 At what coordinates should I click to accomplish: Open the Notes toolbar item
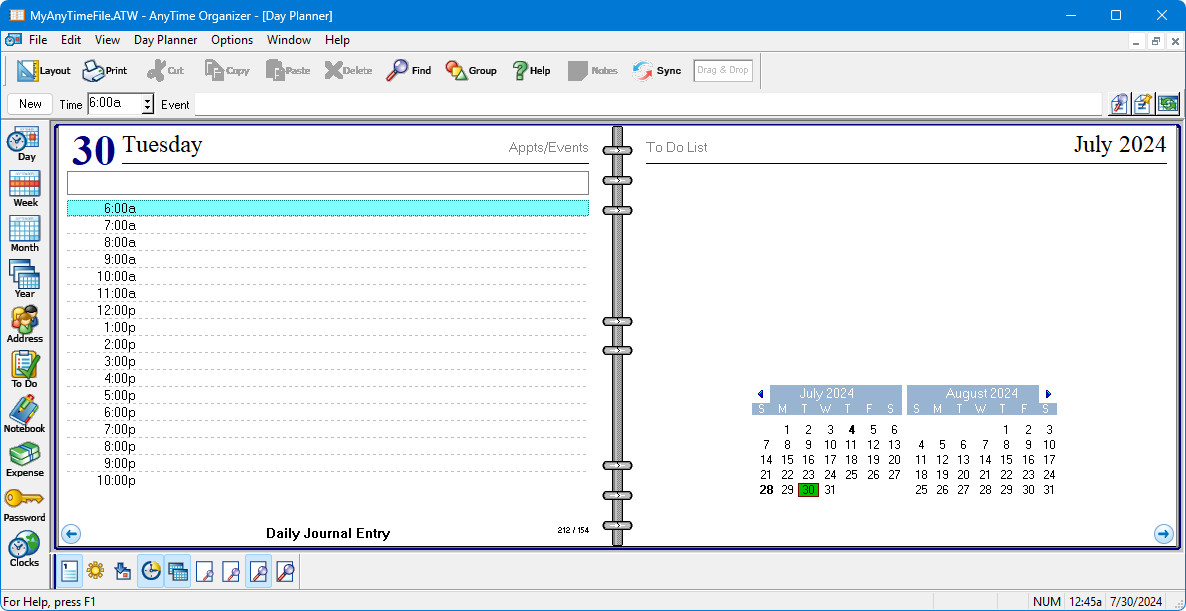click(x=592, y=70)
